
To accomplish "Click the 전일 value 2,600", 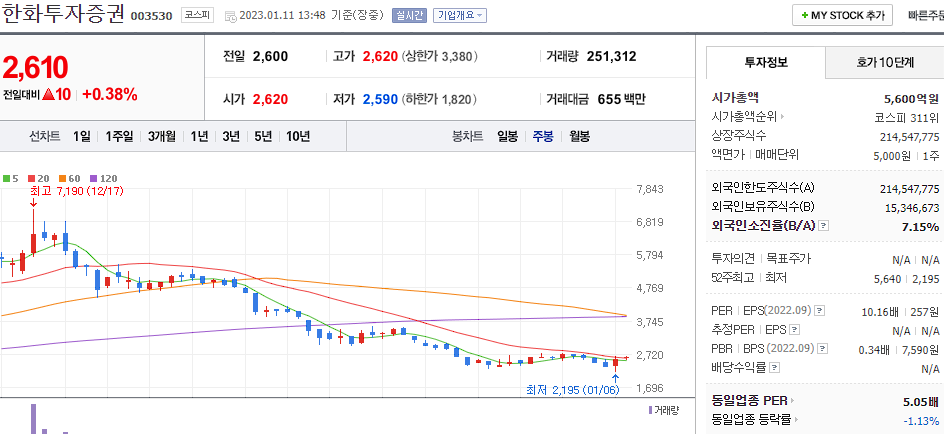I will pyautogui.click(x=270, y=57).
